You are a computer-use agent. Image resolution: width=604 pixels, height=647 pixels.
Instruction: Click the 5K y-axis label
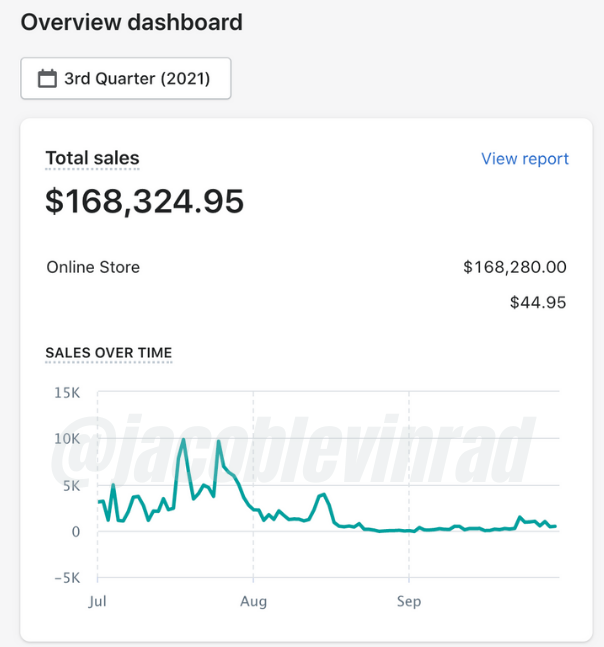coord(71,486)
